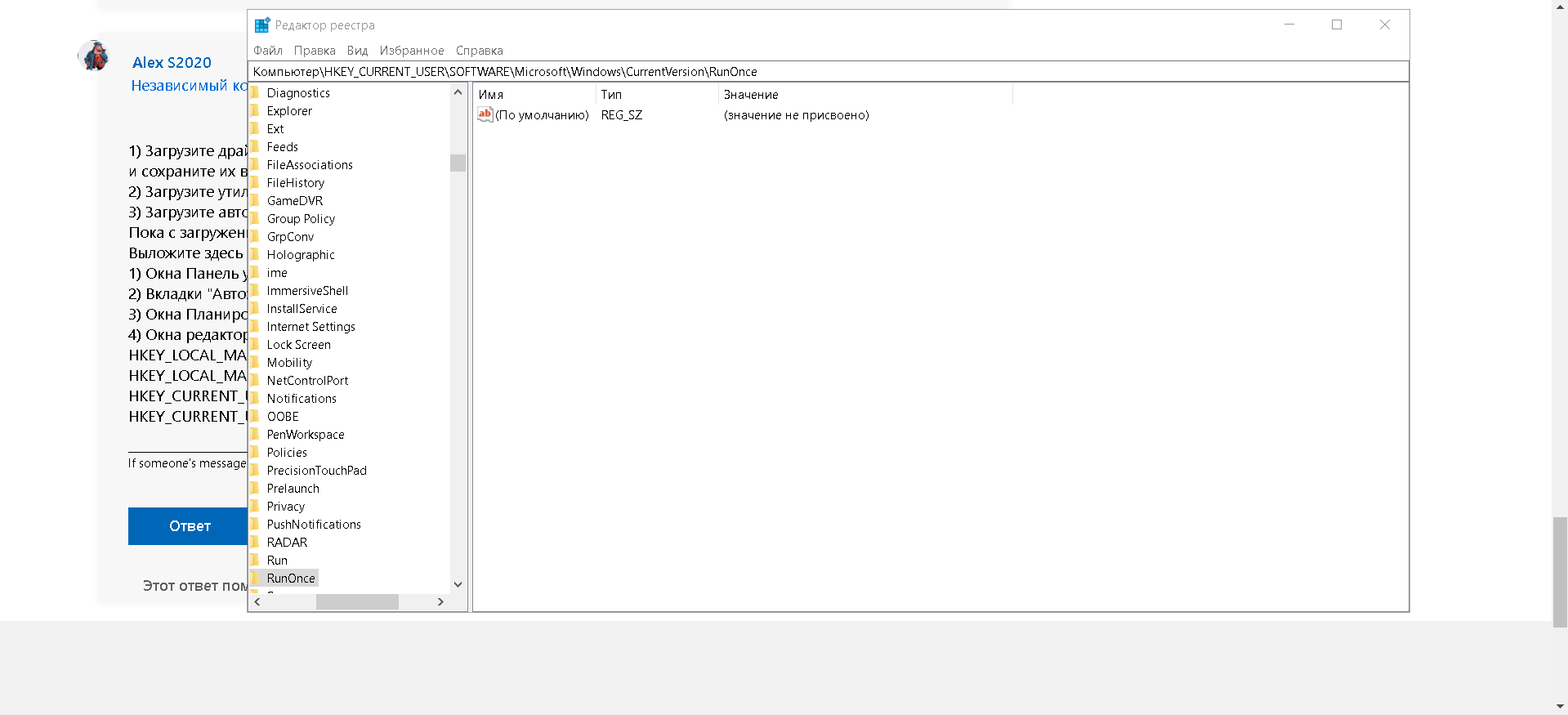Select the Run registry key
This screenshot has width=1568, height=715.
point(277,561)
